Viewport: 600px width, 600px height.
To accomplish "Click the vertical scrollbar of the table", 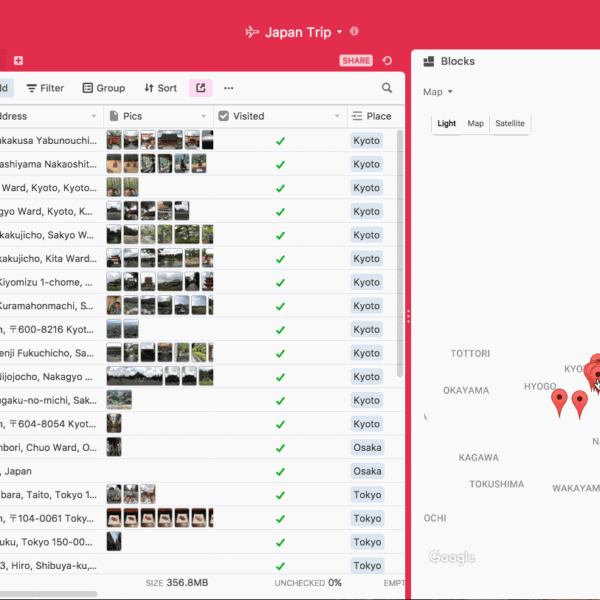I will [401, 250].
